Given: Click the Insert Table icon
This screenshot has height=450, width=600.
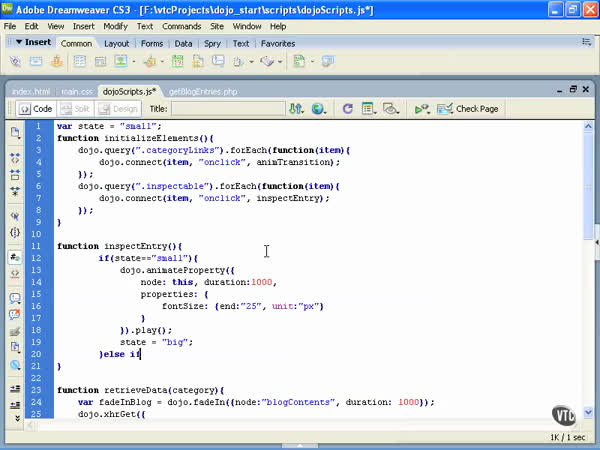Looking at the screenshot, I should (x=79, y=62).
